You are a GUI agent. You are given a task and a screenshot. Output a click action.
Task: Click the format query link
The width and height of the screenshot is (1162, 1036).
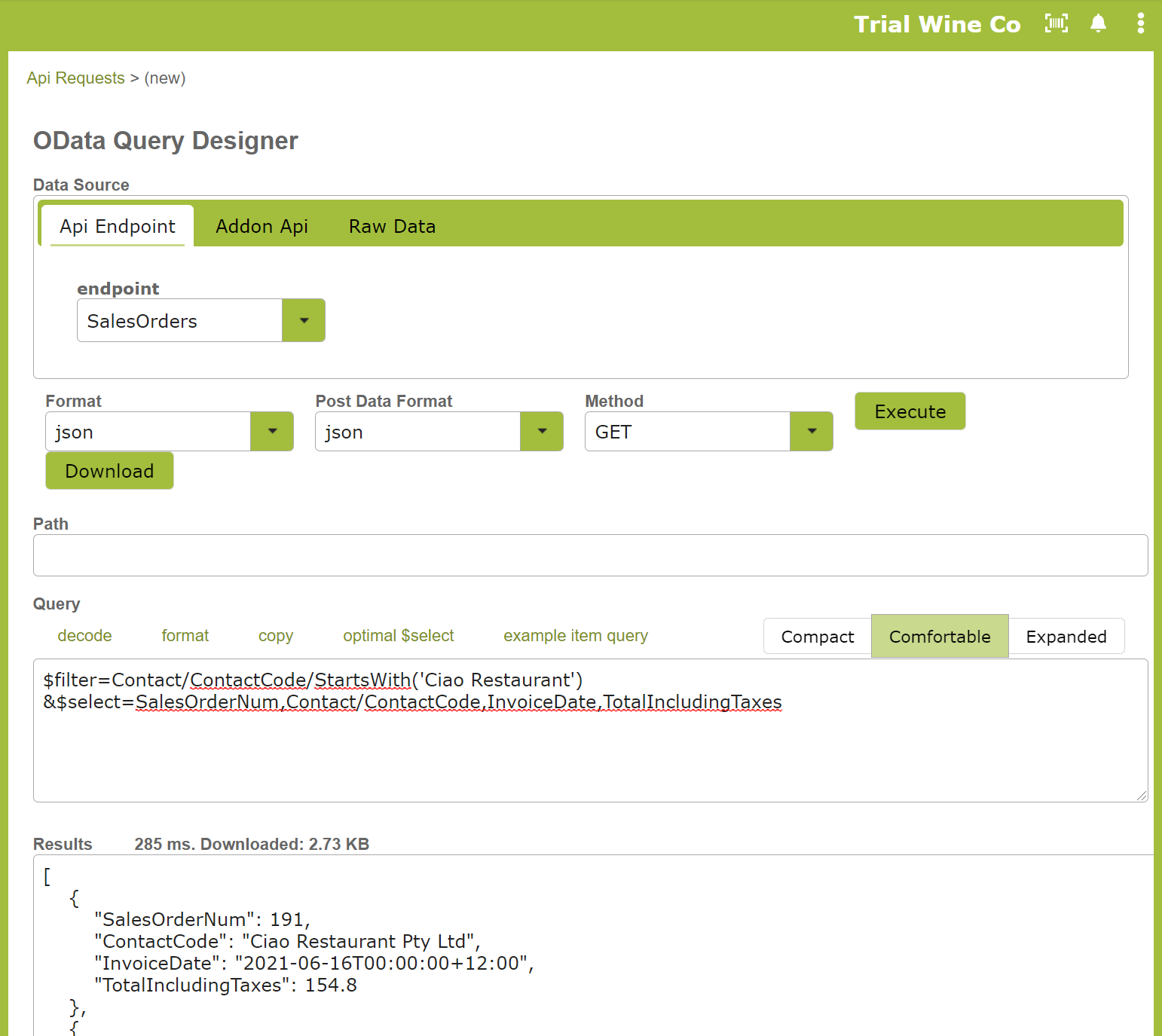[185, 636]
